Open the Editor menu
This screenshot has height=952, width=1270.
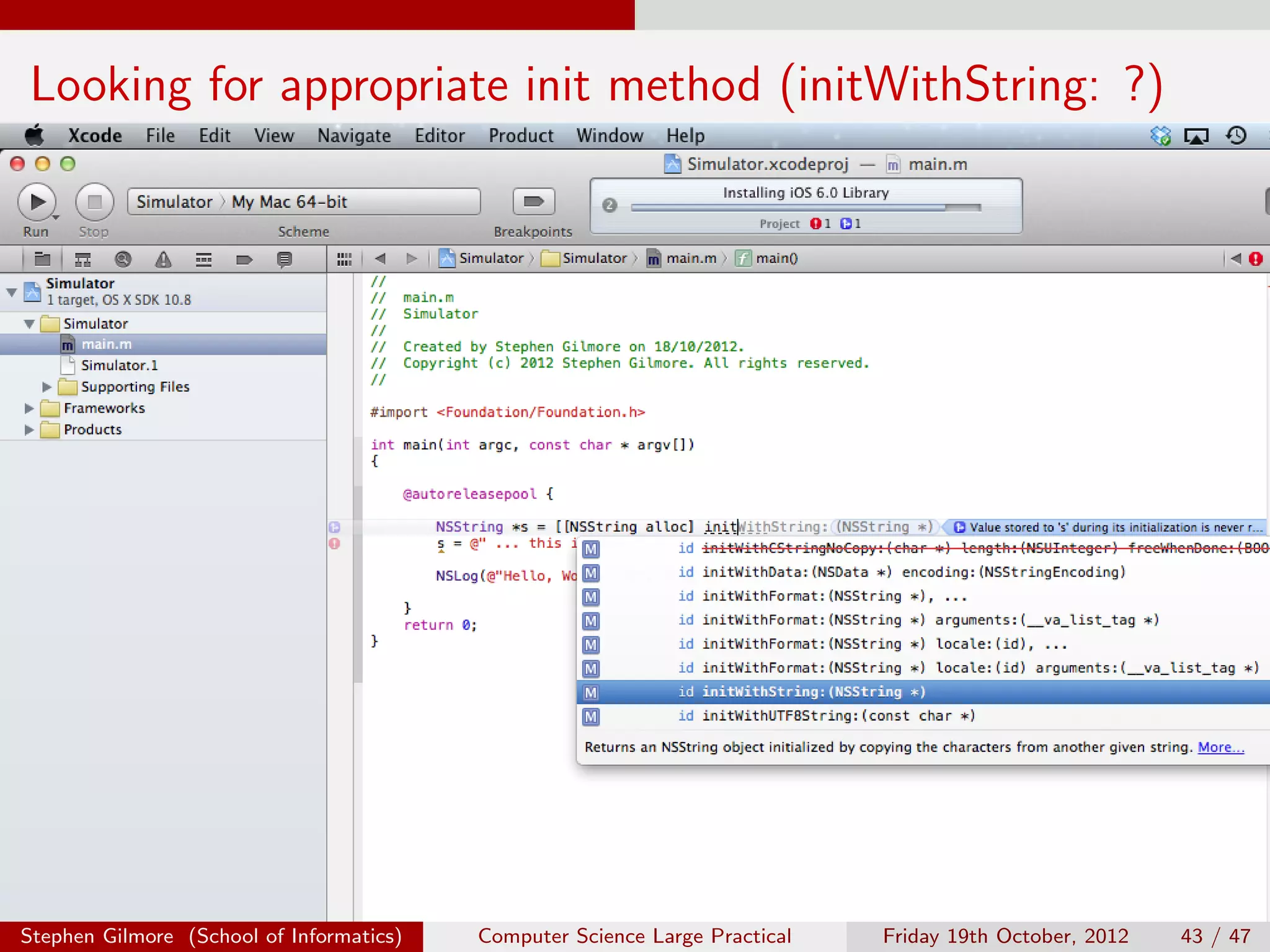point(440,136)
